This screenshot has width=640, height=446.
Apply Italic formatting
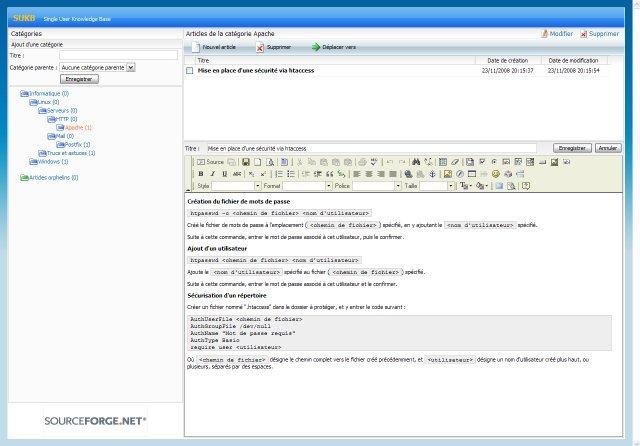pos(213,174)
